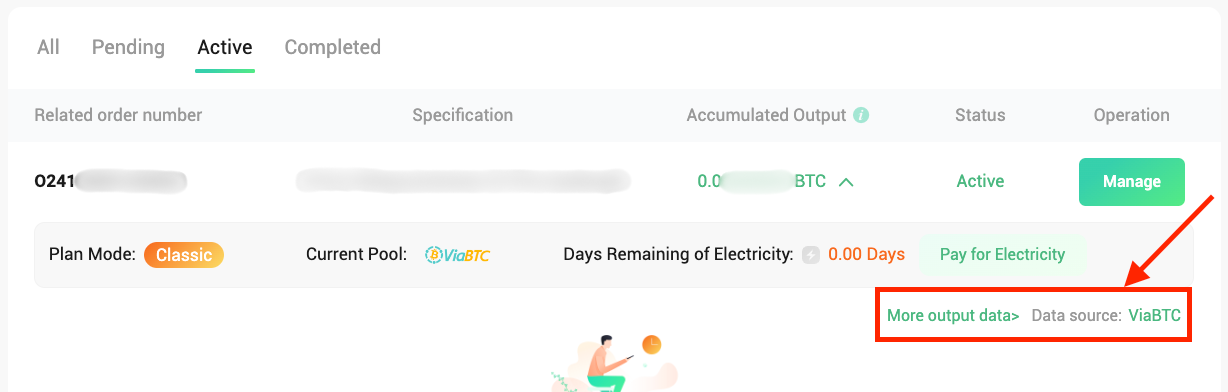Switch to the All tab
This screenshot has height=392, width=1228.
(48, 47)
